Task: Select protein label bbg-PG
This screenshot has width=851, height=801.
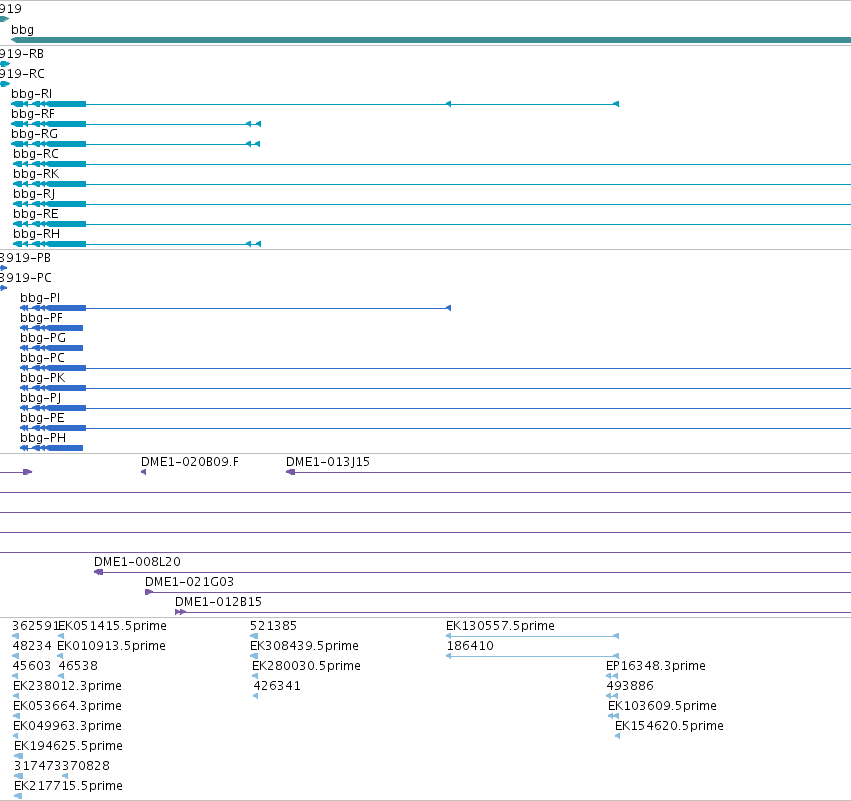Action: (x=43, y=338)
